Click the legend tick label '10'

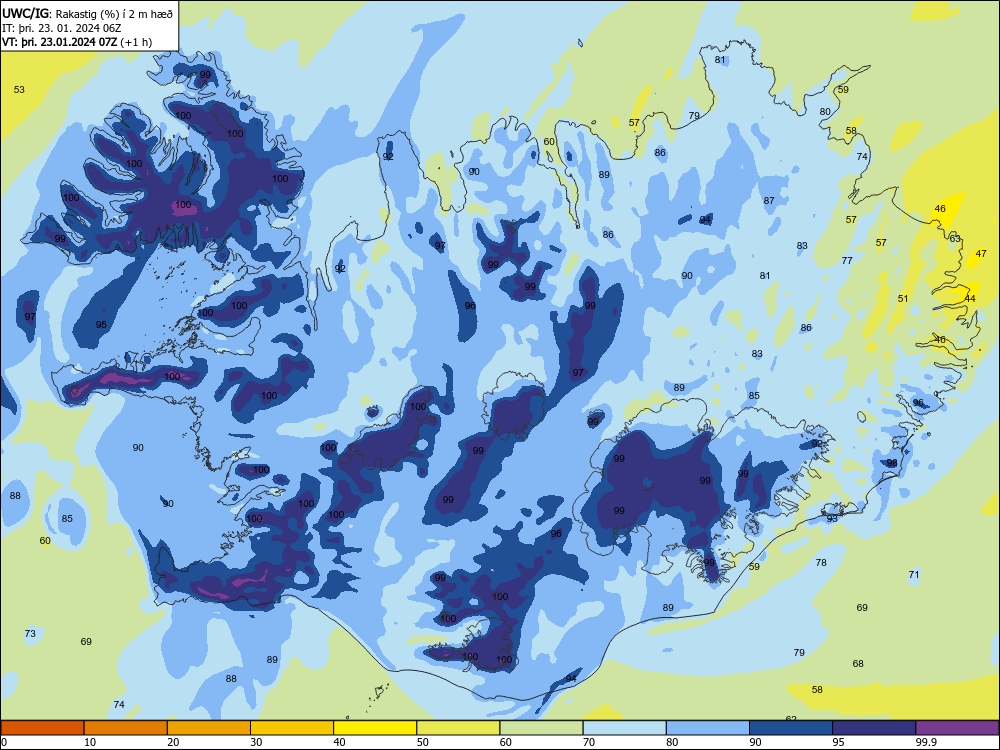click(90, 742)
